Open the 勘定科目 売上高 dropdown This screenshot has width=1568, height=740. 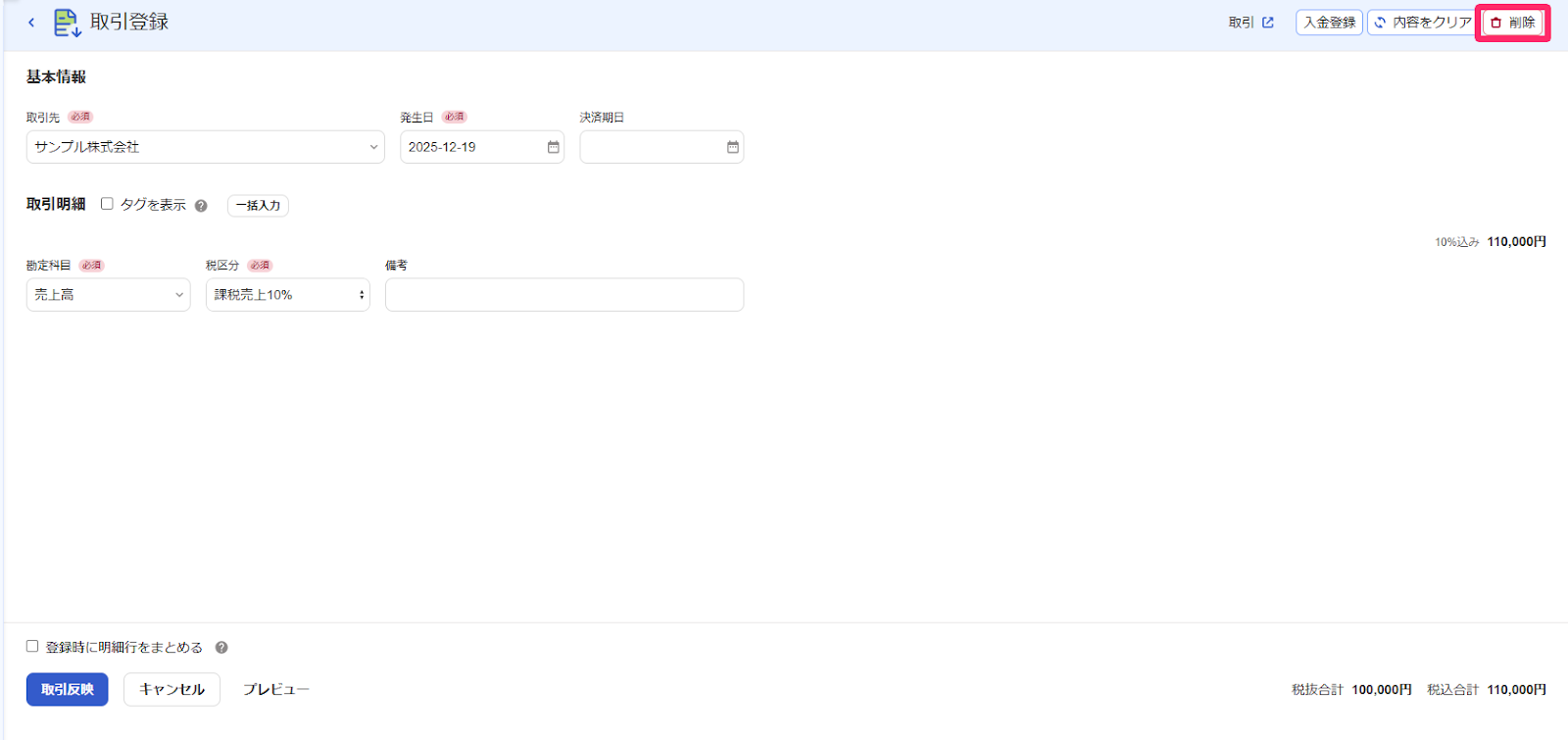[109, 295]
